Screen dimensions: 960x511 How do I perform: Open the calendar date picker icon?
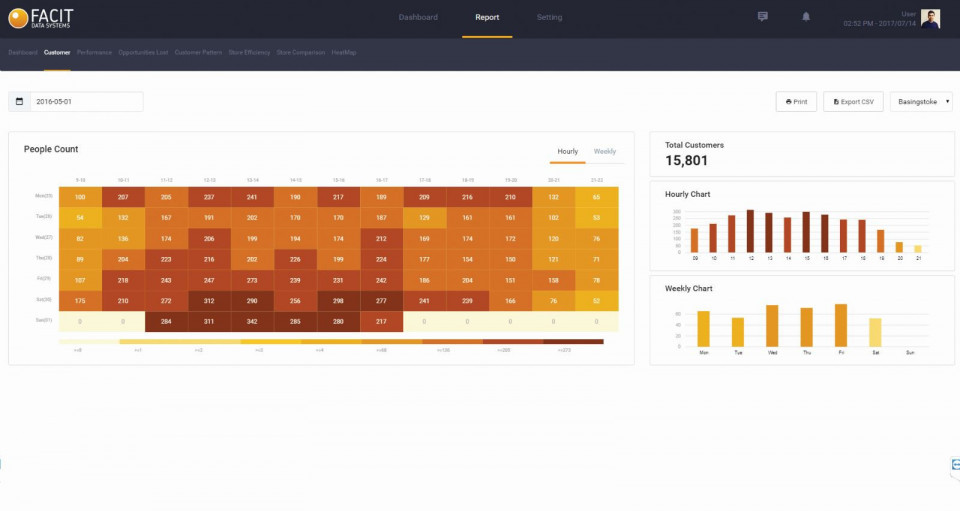19,102
